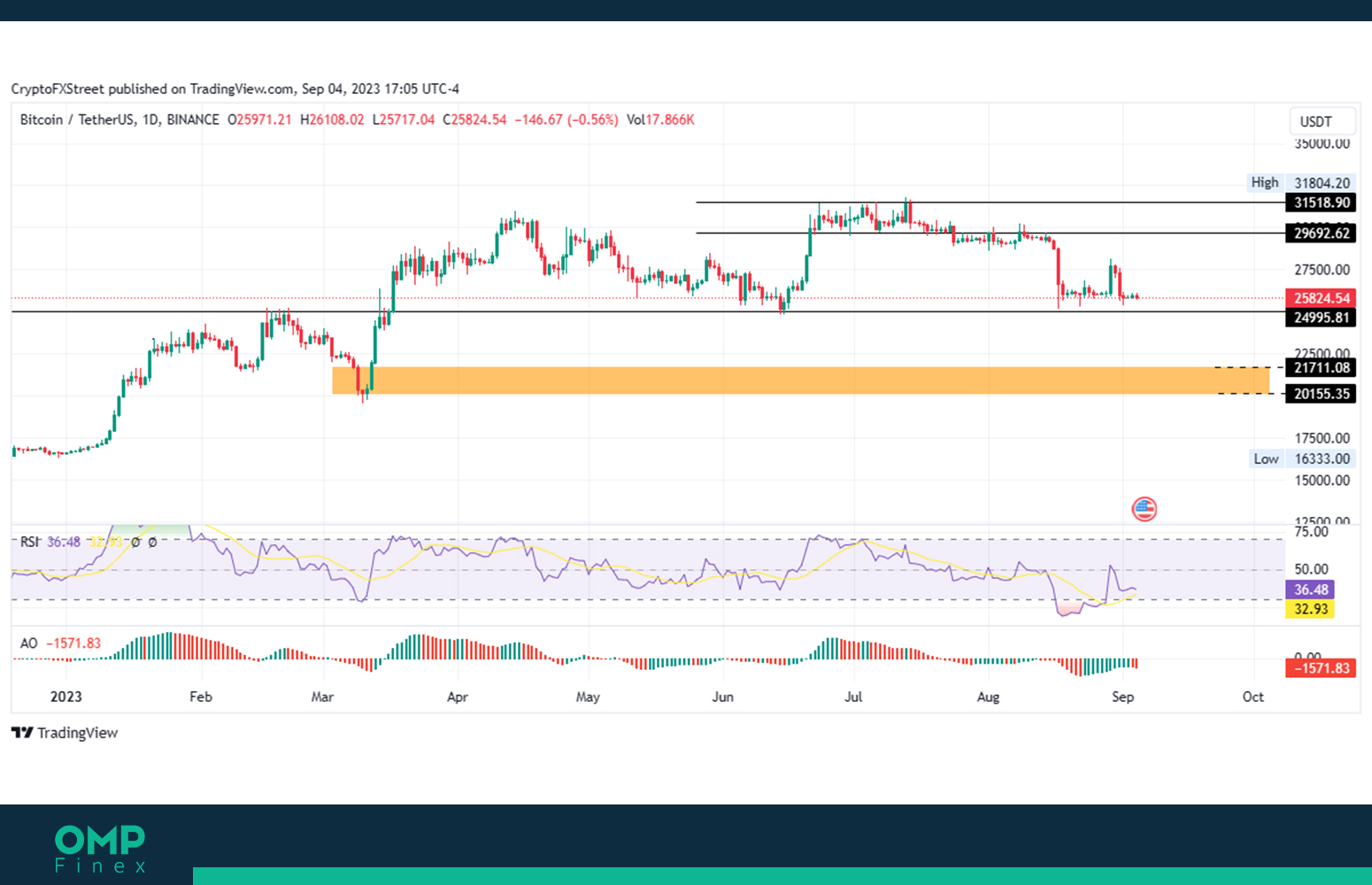Click the RSI 50.00 axis level
Viewport: 1372px width, 885px height.
pyautogui.click(x=1311, y=569)
